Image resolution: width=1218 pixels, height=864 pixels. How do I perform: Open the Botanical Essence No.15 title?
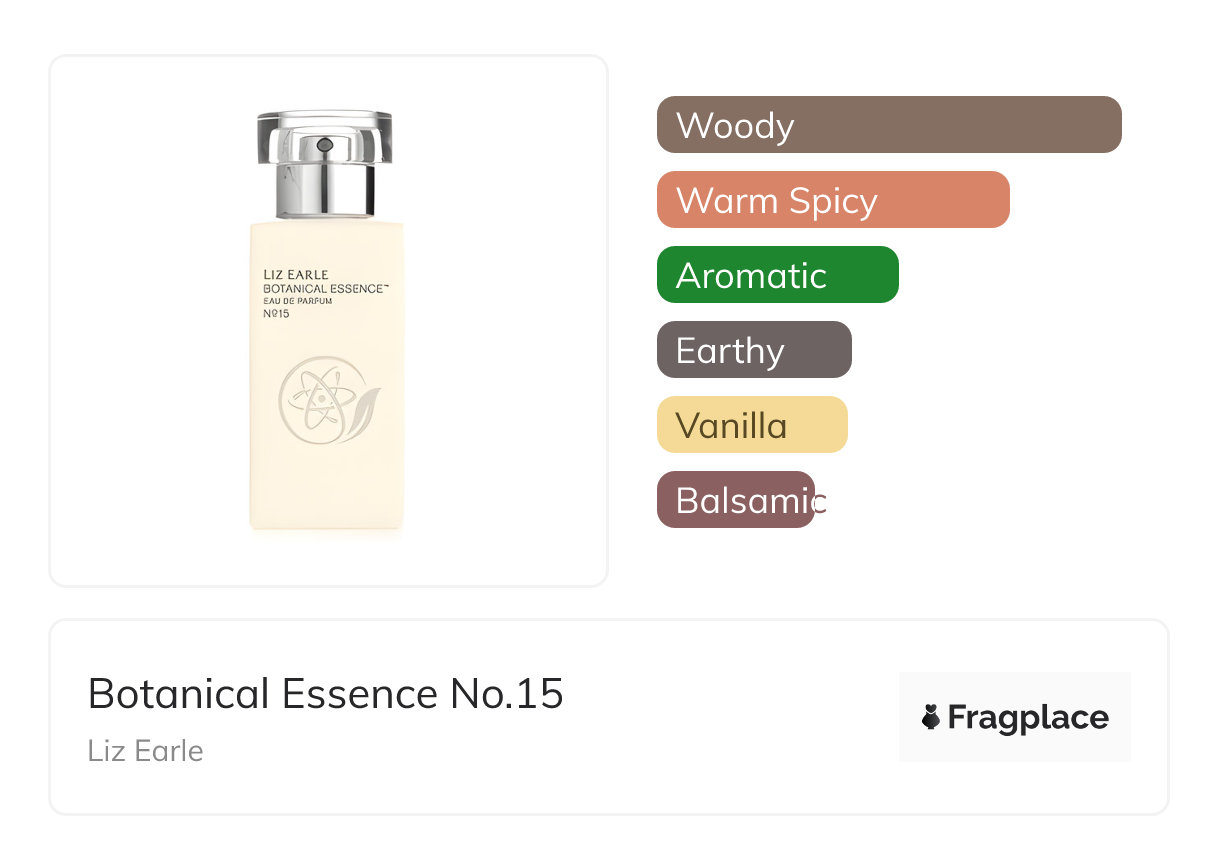[325, 694]
